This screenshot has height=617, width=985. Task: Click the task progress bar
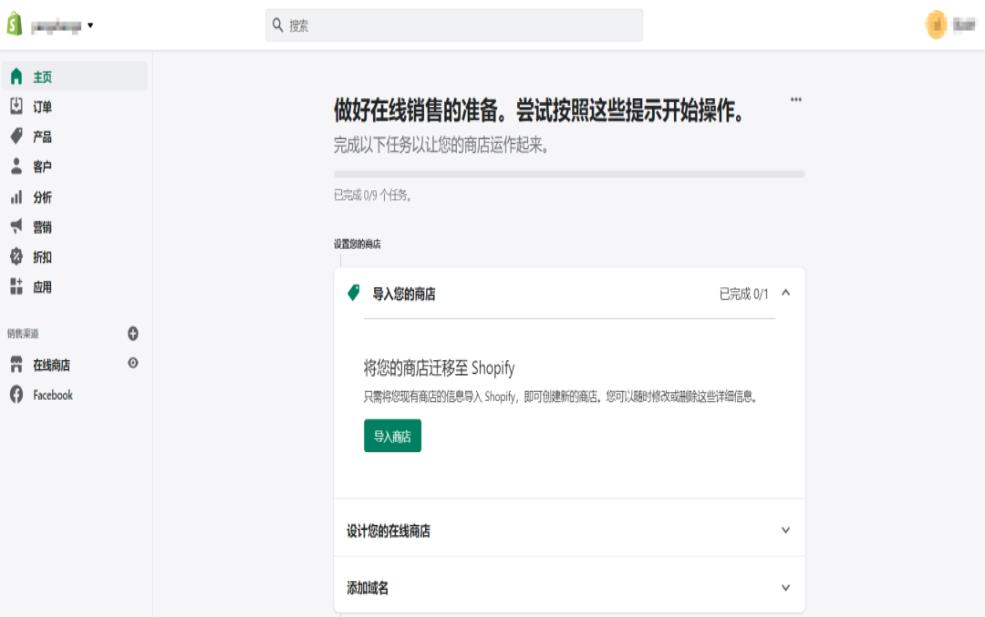click(569, 174)
